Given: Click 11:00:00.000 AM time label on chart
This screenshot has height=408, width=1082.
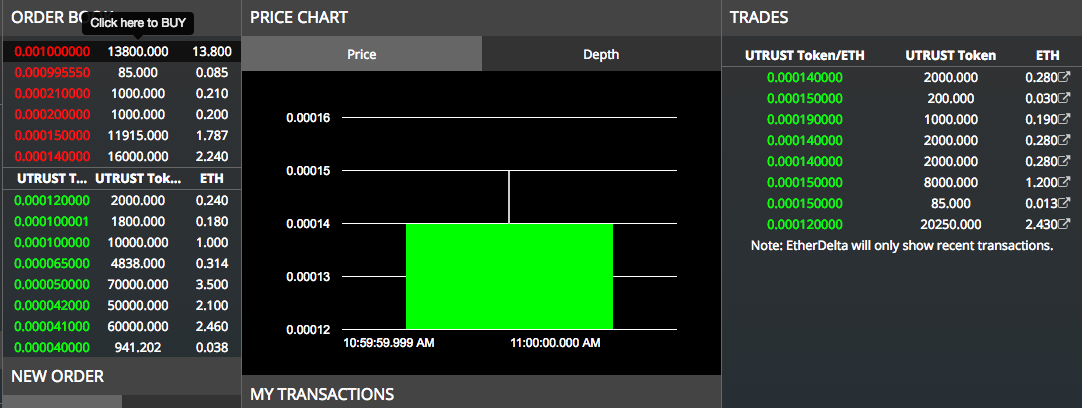Looking at the screenshot, I should tap(555, 343).
